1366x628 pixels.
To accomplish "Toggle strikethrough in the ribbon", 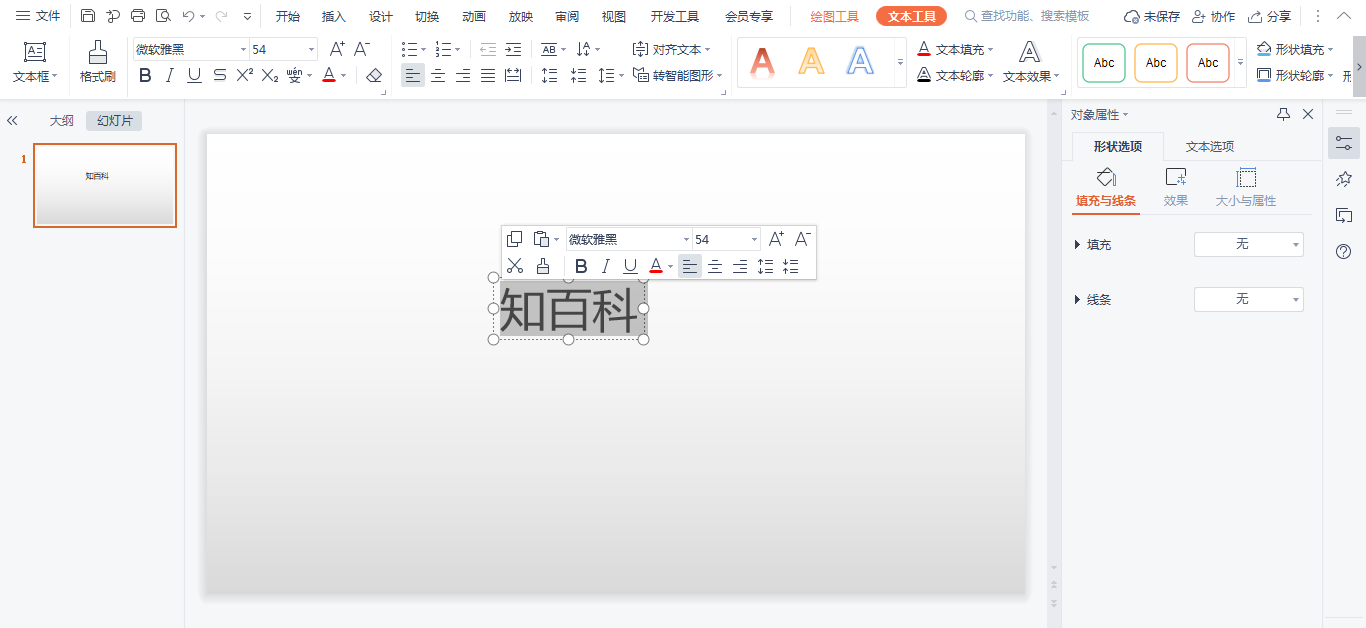I will tap(219, 75).
